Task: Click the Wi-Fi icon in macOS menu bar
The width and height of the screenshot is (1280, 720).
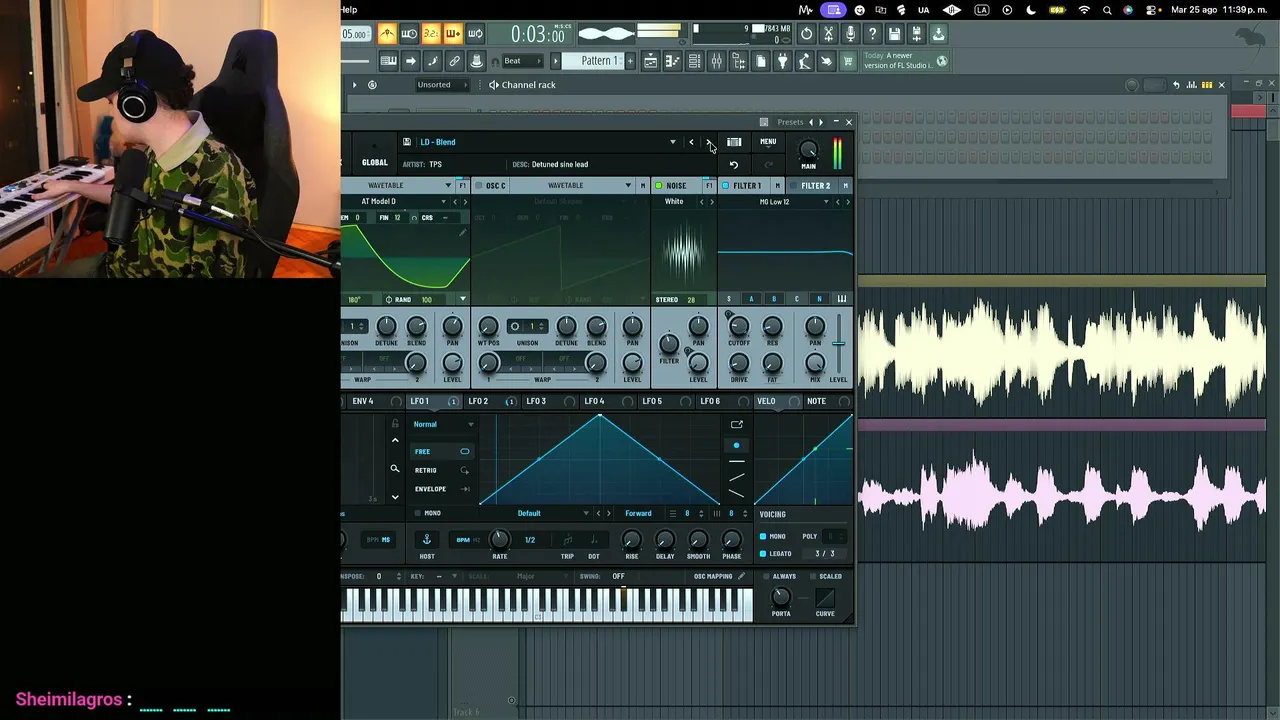Action: point(1085,10)
